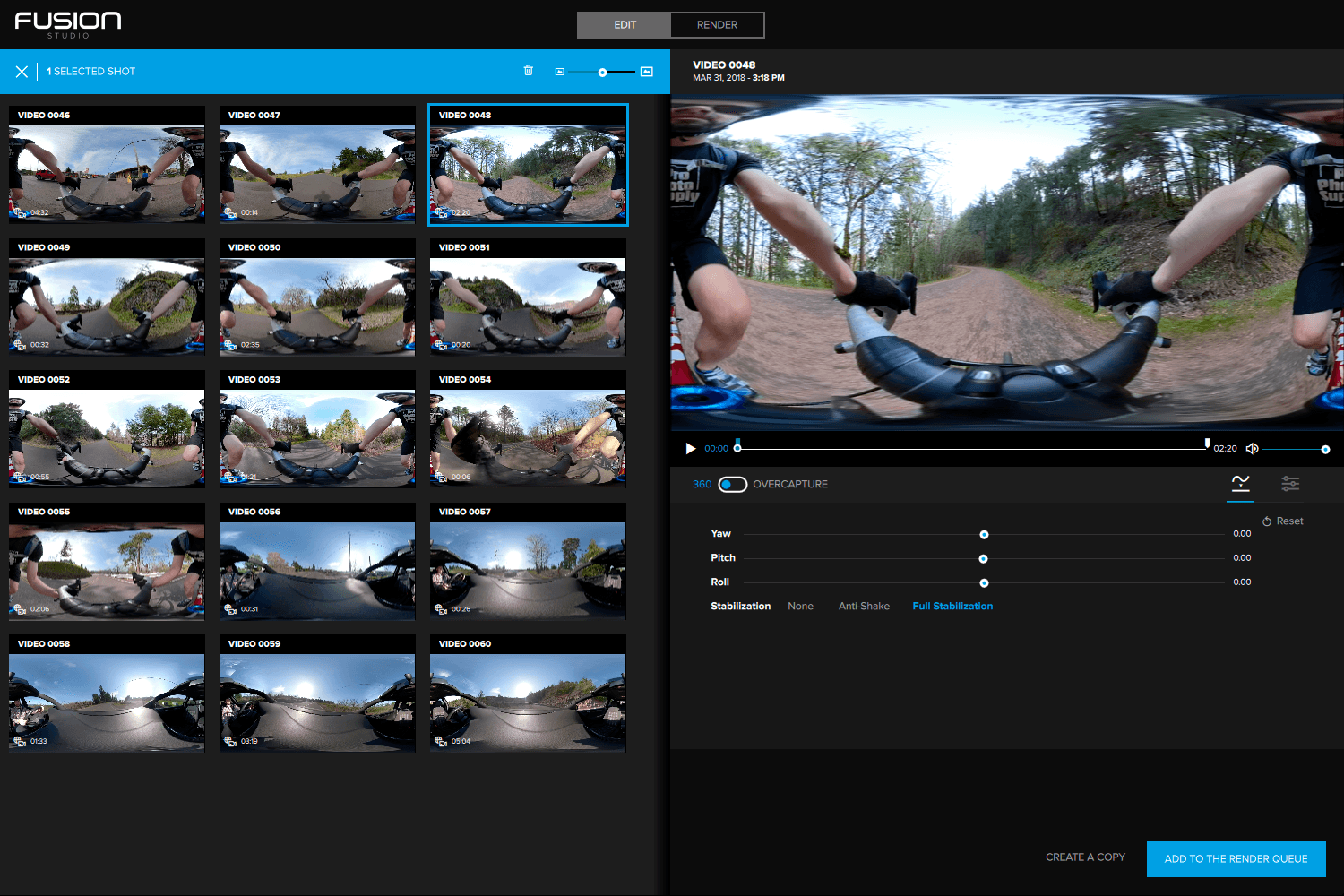
Task: Open the orientation horizon settings tab icon
Action: [1241, 484]
